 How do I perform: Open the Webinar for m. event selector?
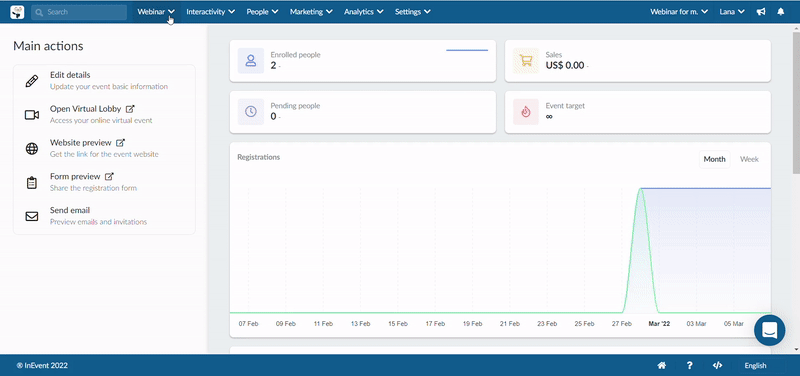tap(679, 12)
